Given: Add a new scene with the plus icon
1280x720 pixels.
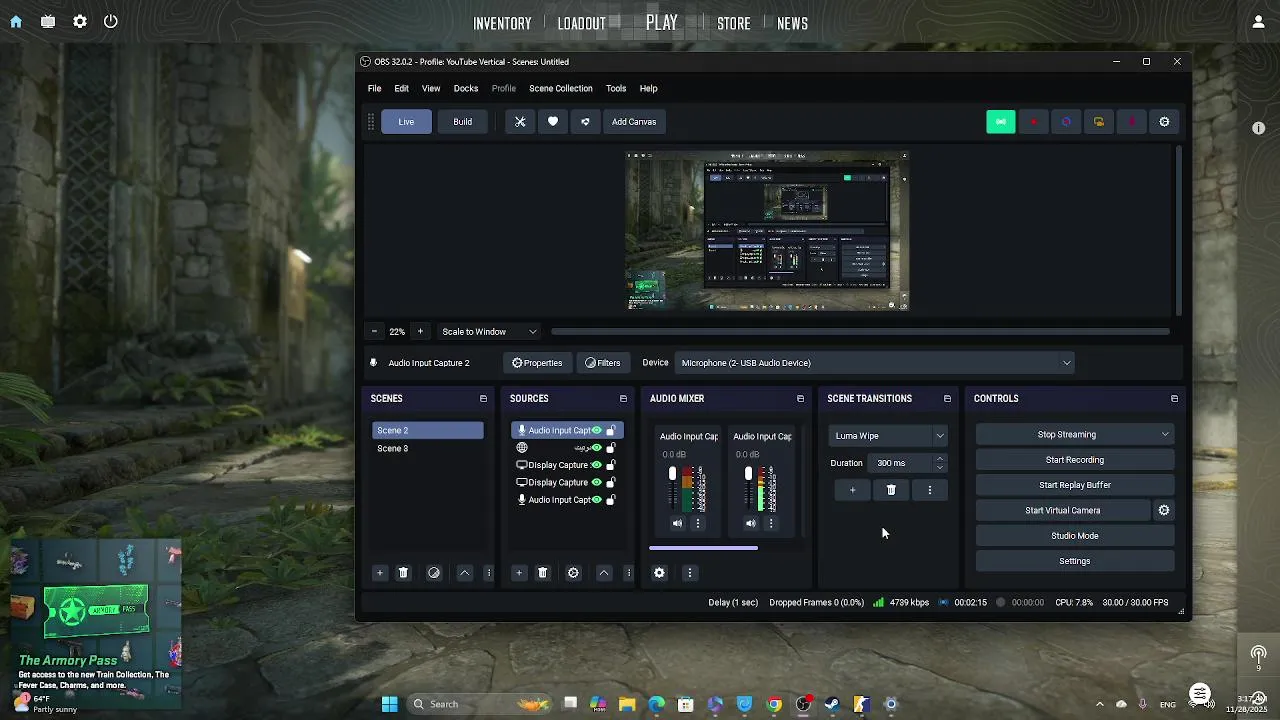Looking at the screenshot, I should tap(379, 573).
